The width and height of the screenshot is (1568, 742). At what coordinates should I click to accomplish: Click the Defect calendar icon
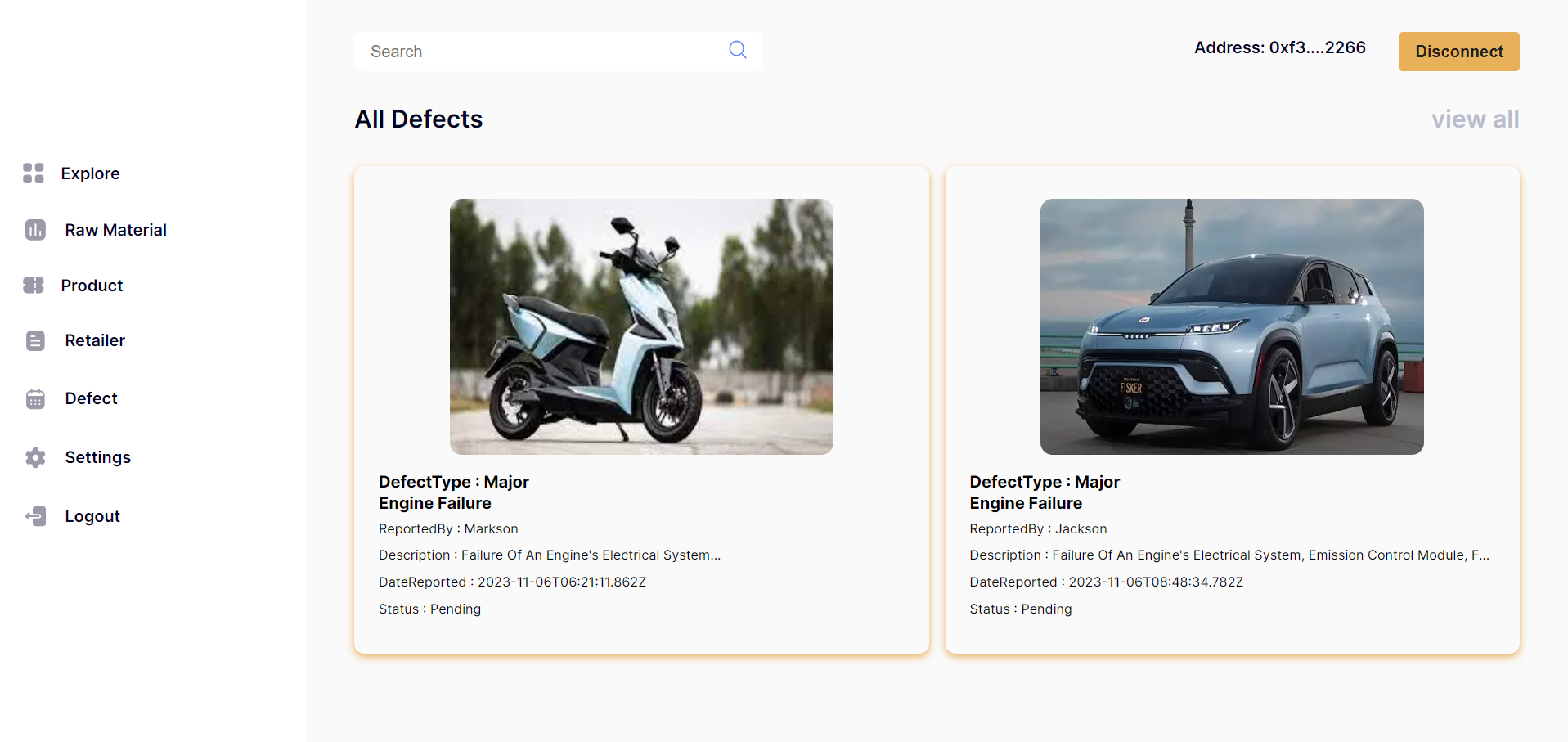pyautogui.click(x=35, y=399)
